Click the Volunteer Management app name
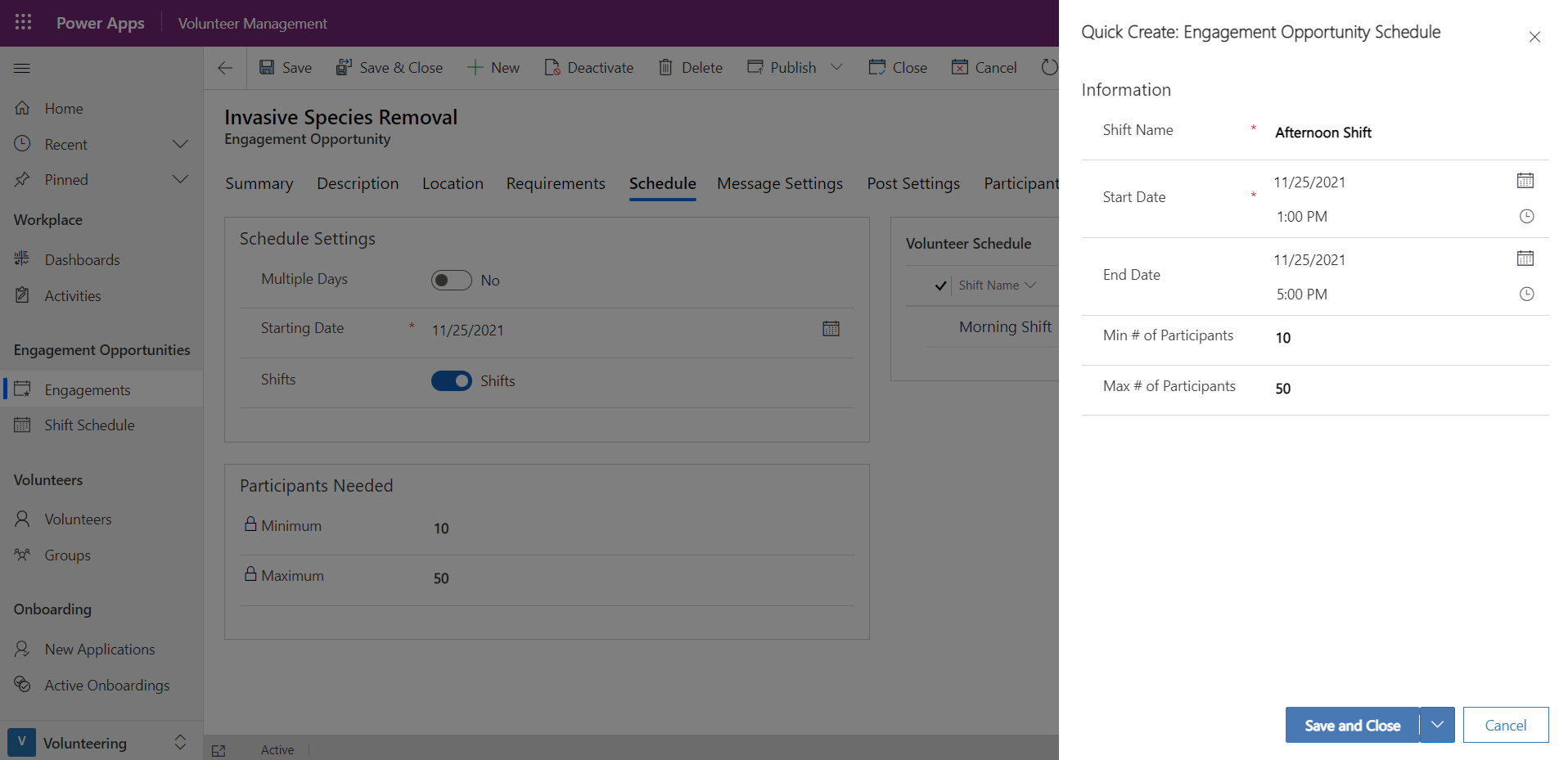The image size is (1568, 760). pyautogui.click(x=253, y=24)
